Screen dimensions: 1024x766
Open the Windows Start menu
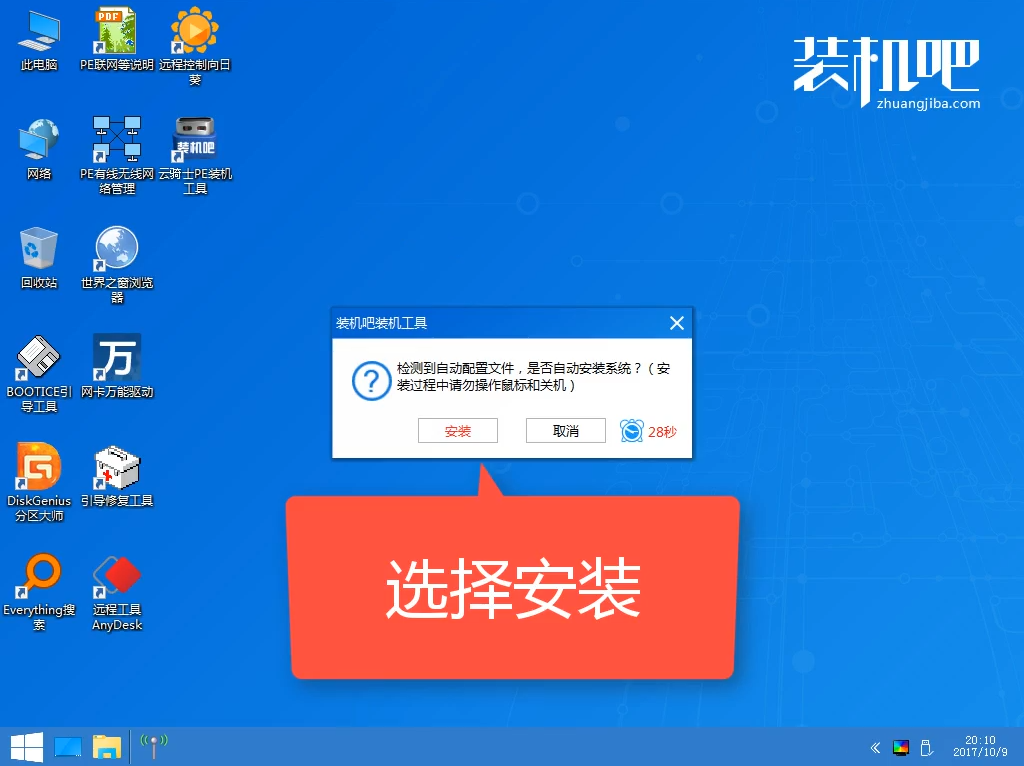[26, 746]
